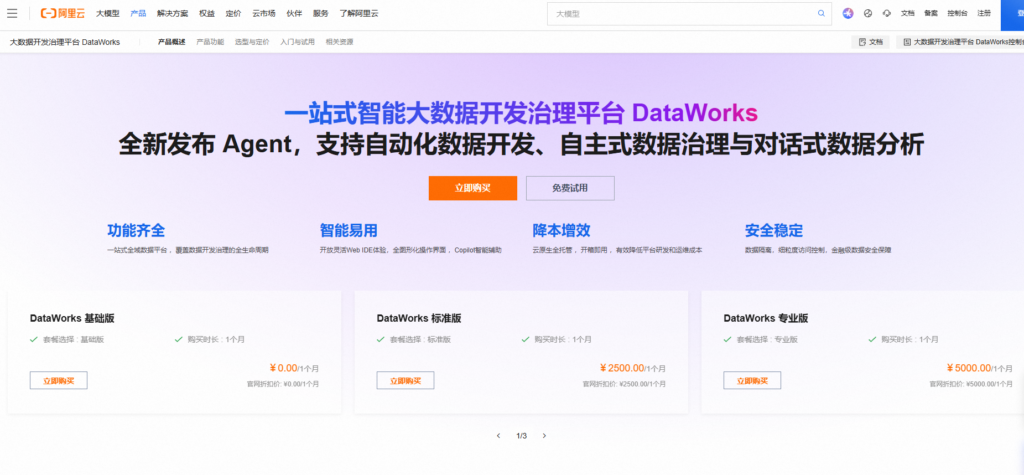Image resolution: width=1024 pixels, height=475 pixels.
Task: Click the cloud download icon in header
Action: [x=887, y=13]
